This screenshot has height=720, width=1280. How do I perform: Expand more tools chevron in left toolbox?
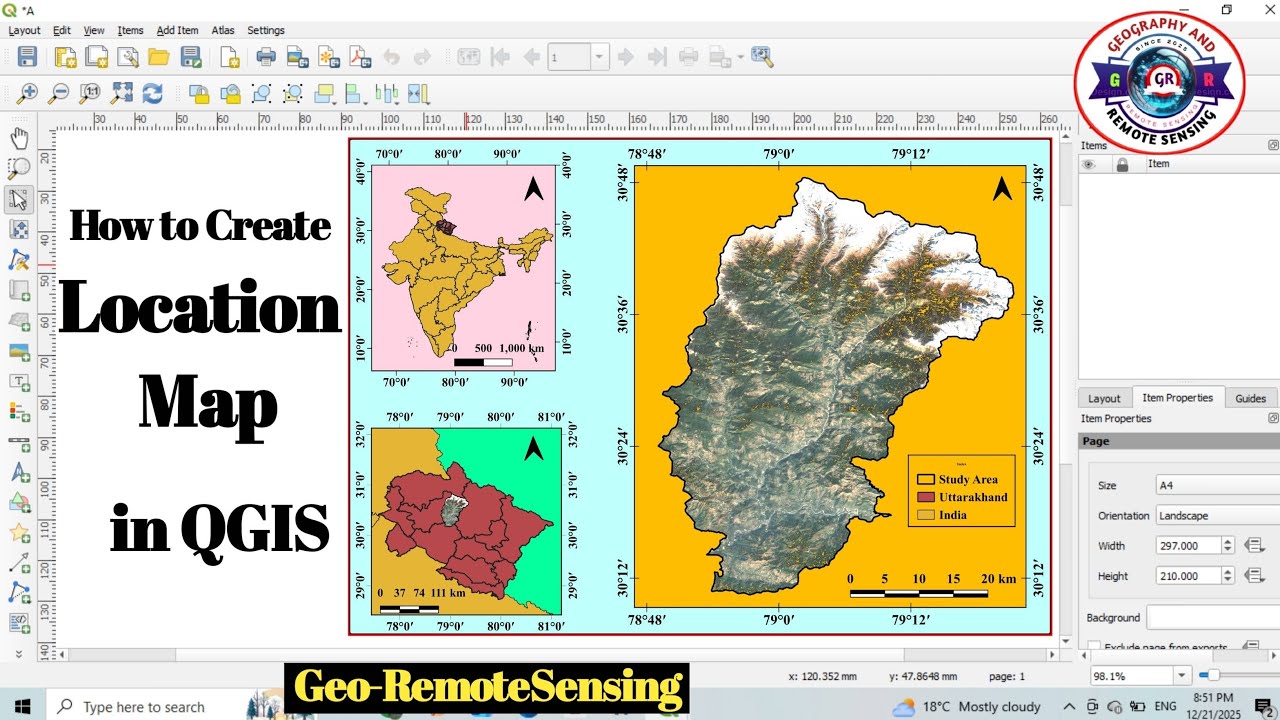click(x=18, y=654)
